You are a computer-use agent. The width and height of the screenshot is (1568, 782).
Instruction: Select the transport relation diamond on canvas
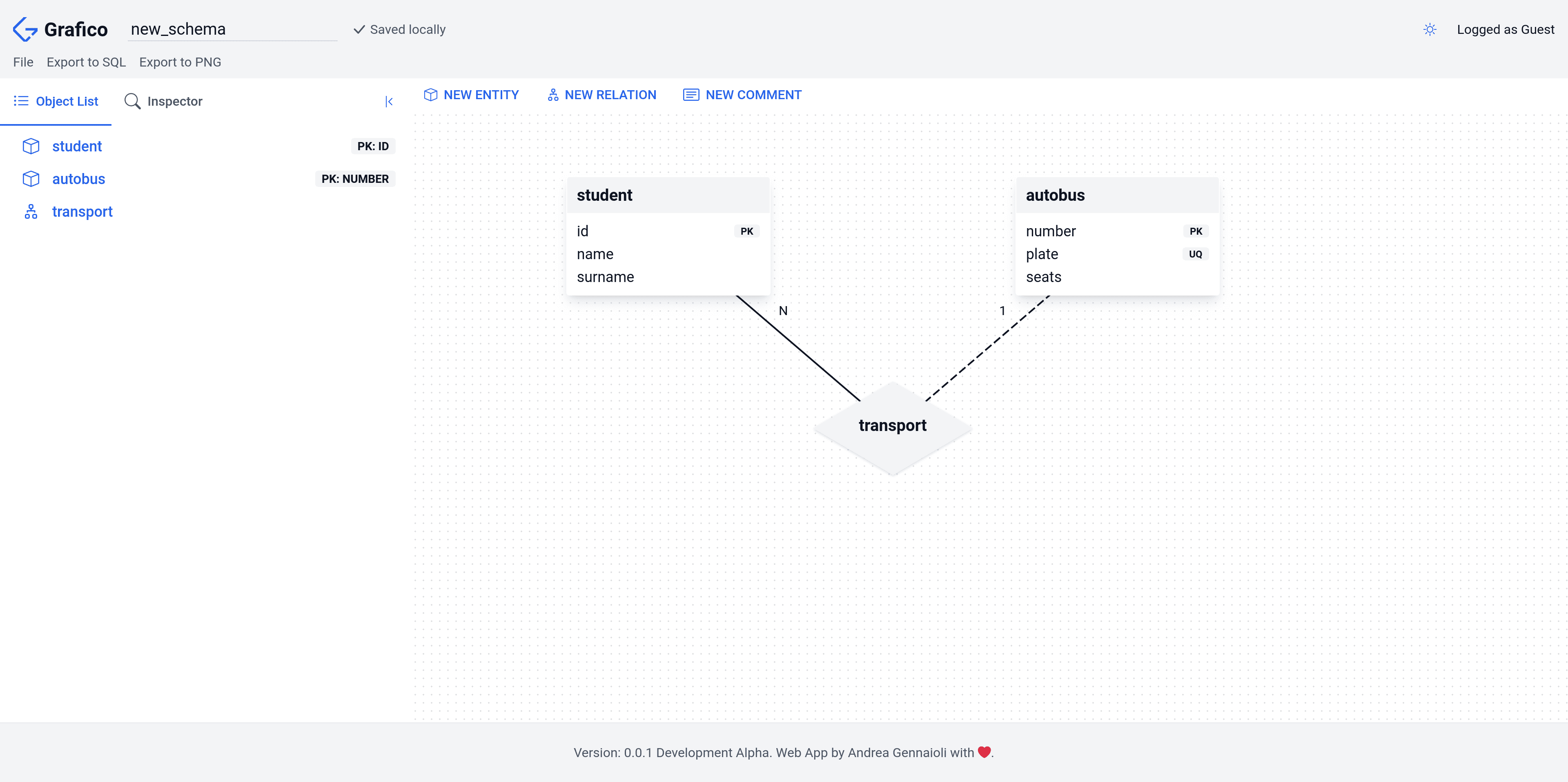click(892, 425)
